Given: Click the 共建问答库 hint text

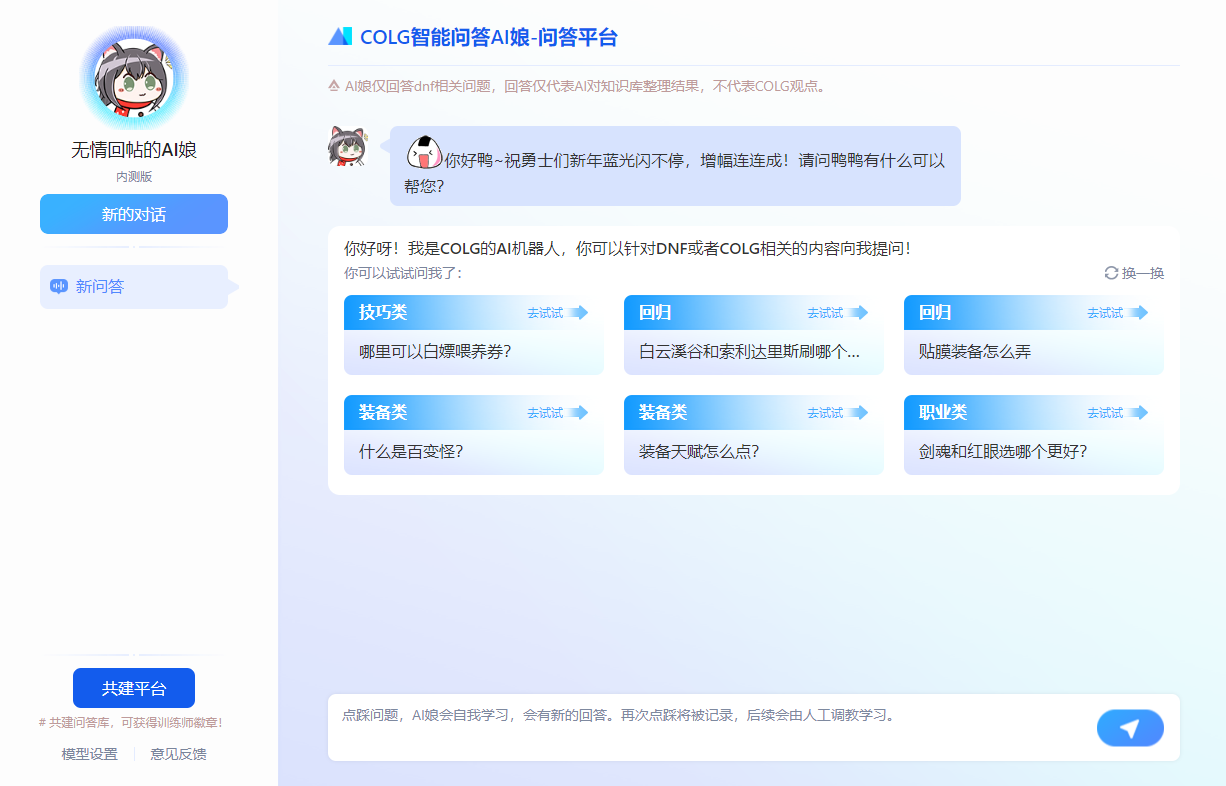Looking at the screenshot, I should 130,722.
